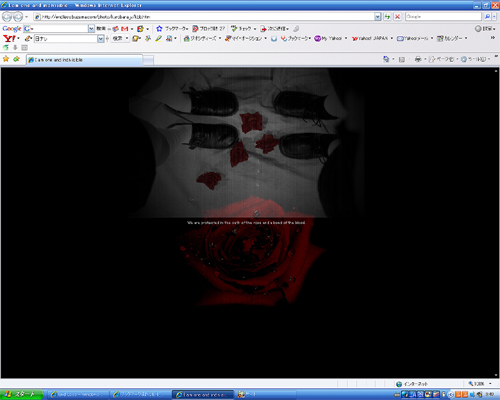The height and width of the screenshot is (400, 500).
Task: Run search with the magnifier icon
Action: click(487, 16)
